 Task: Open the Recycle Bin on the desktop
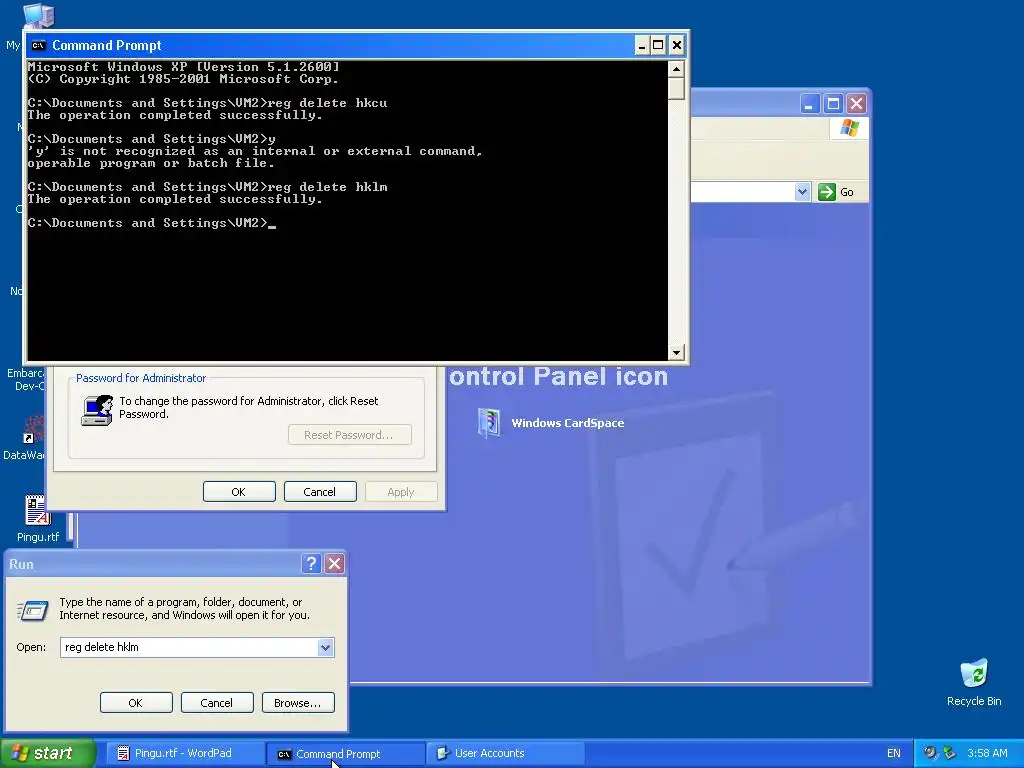pos(974,674)
